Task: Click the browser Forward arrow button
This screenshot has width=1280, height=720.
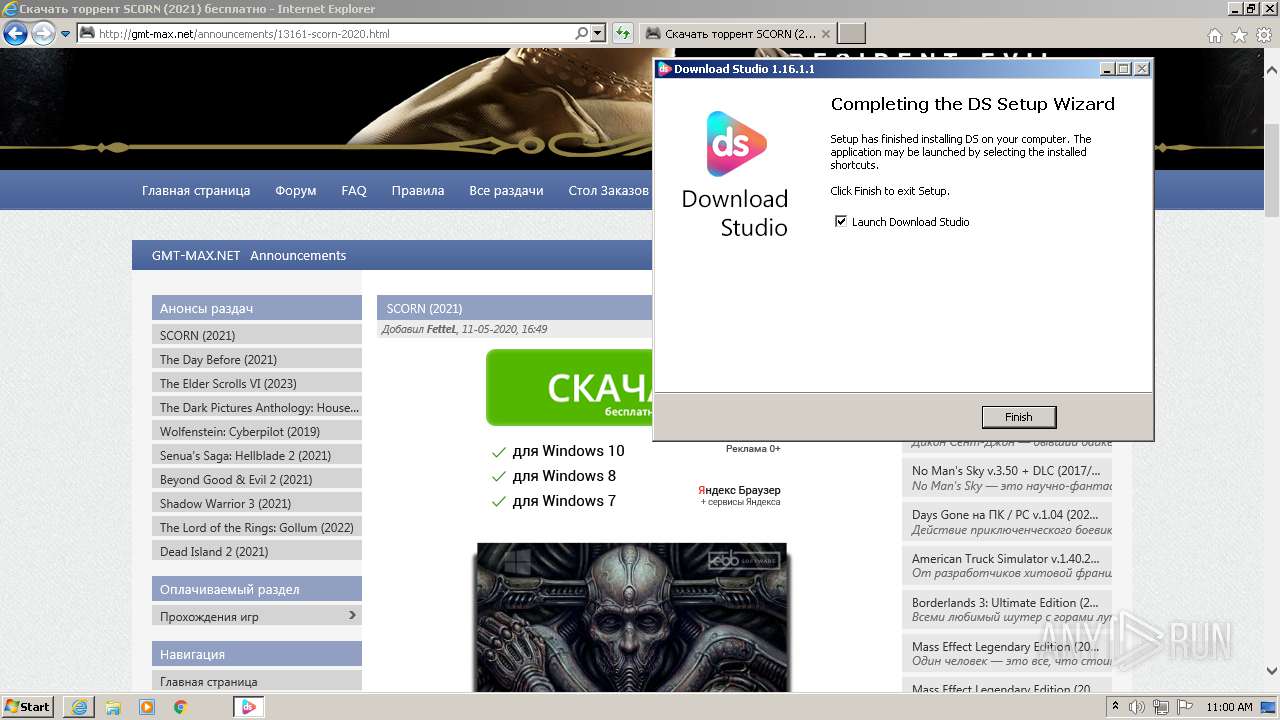Action: click(x=43, y=33)
